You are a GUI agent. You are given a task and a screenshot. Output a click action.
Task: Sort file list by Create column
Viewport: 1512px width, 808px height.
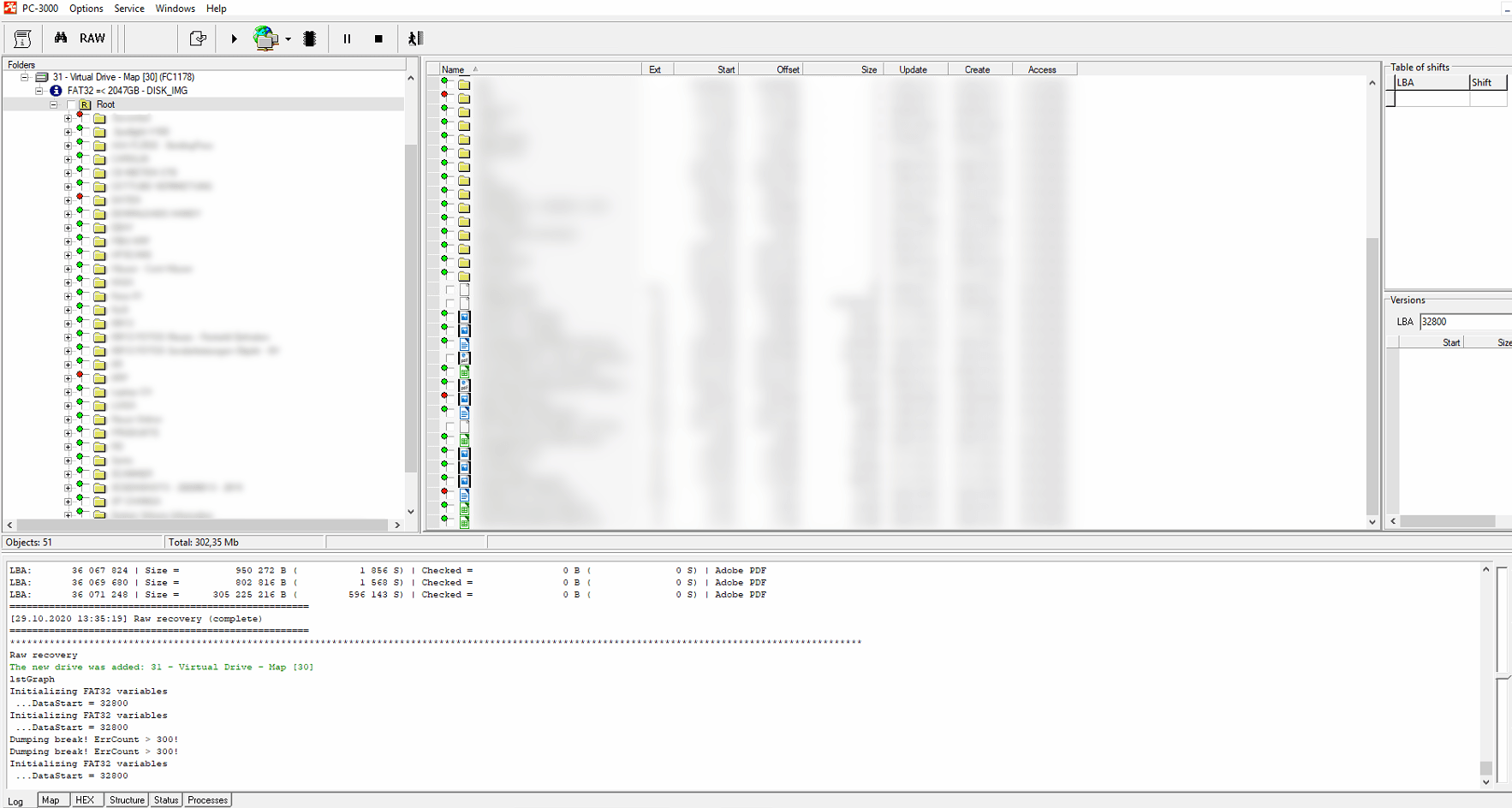tap(980, 69)
